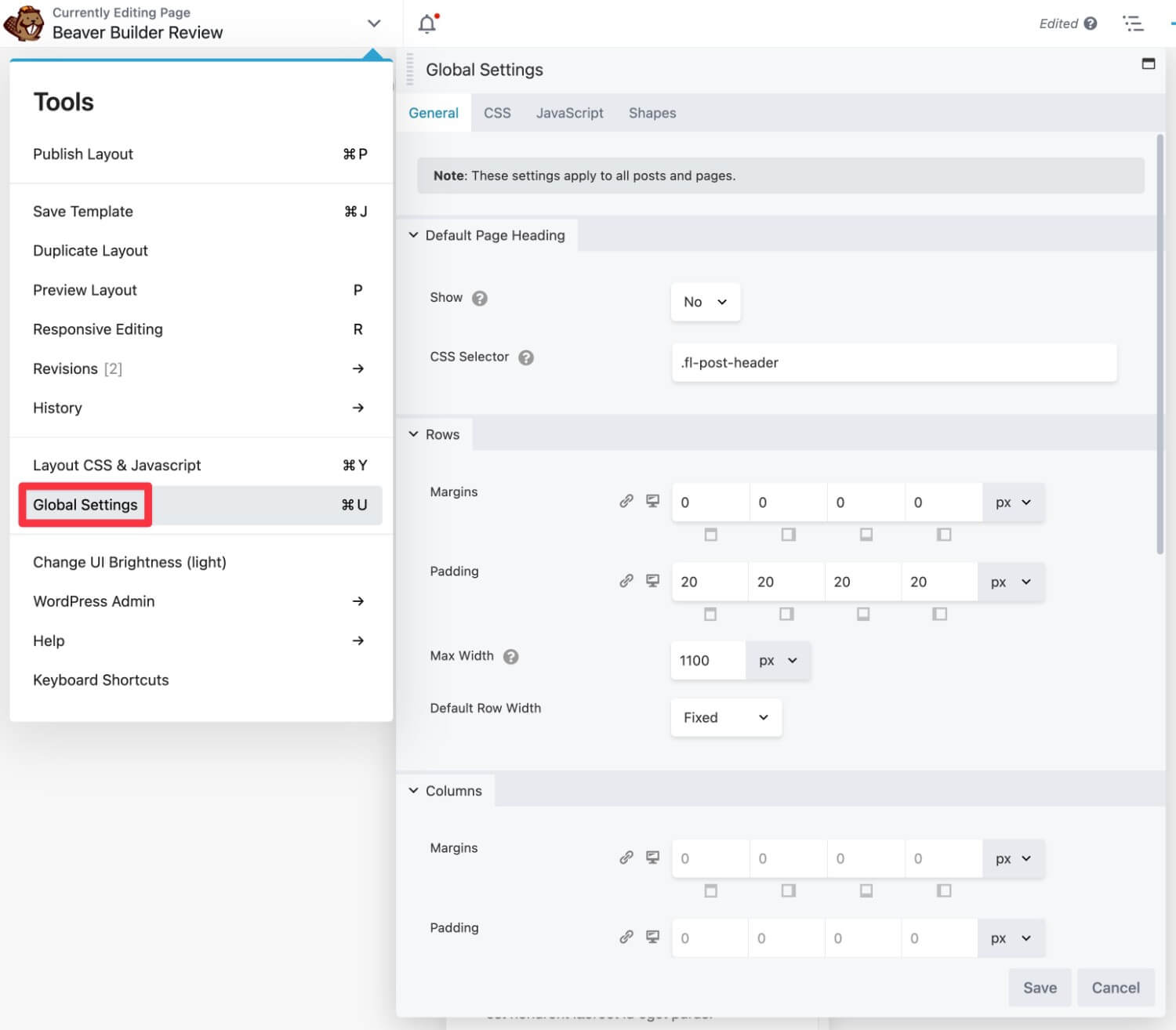Choose Responsive Editing menu item
This screenshot has height=1030, width=1176.
click(201, 329)
